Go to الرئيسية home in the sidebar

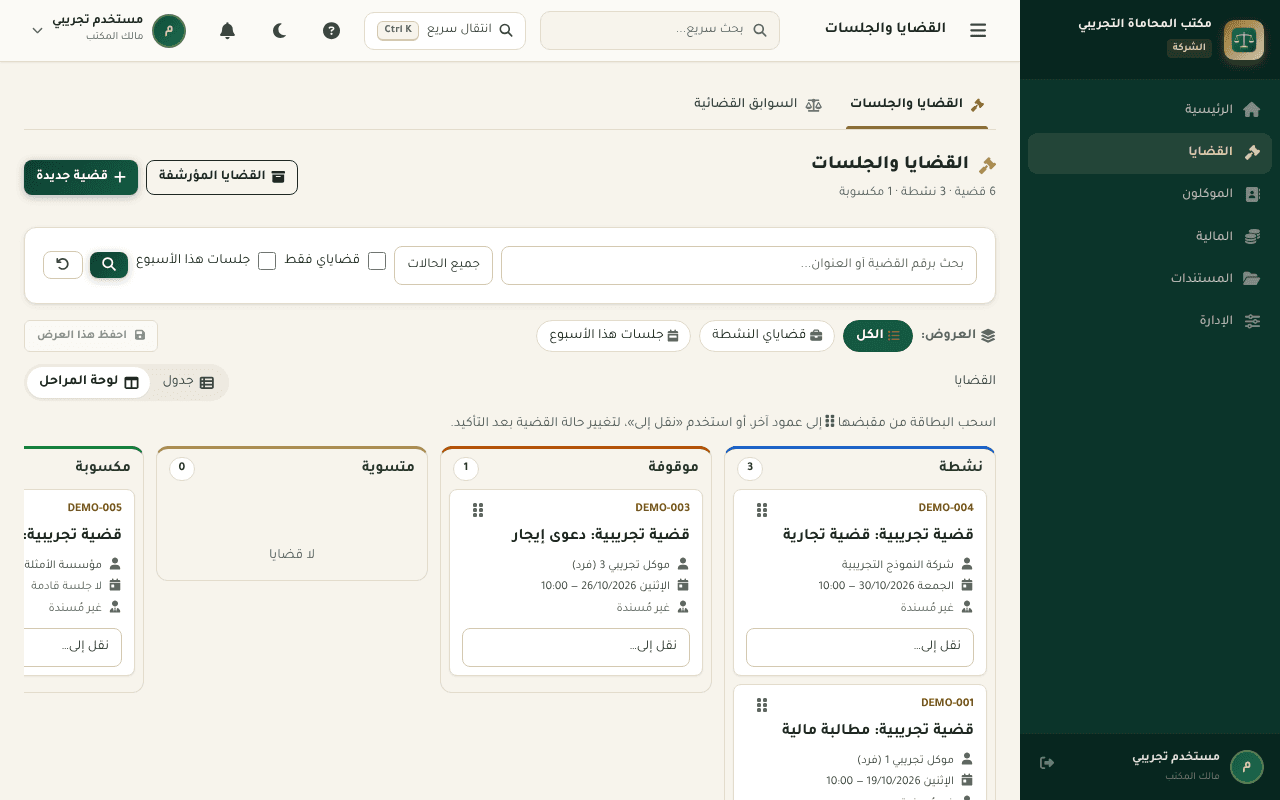(x=1150, y=110)
